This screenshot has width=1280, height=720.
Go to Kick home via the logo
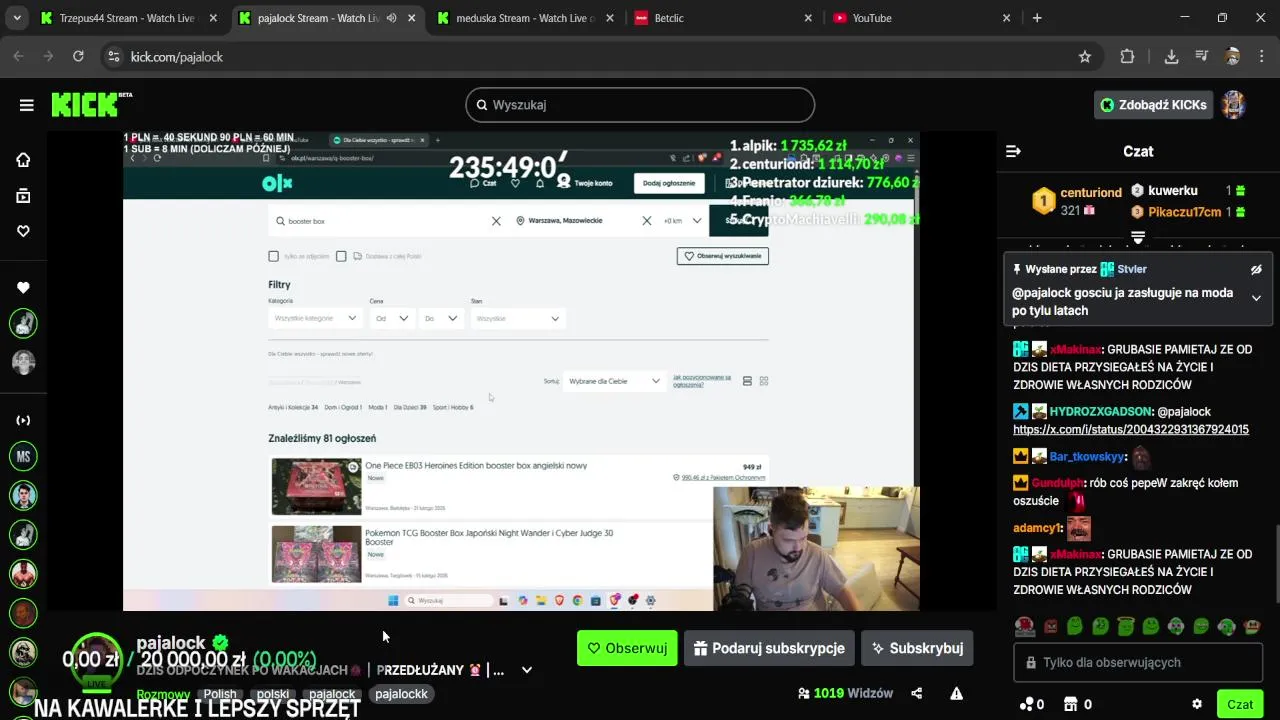point(91,105)
